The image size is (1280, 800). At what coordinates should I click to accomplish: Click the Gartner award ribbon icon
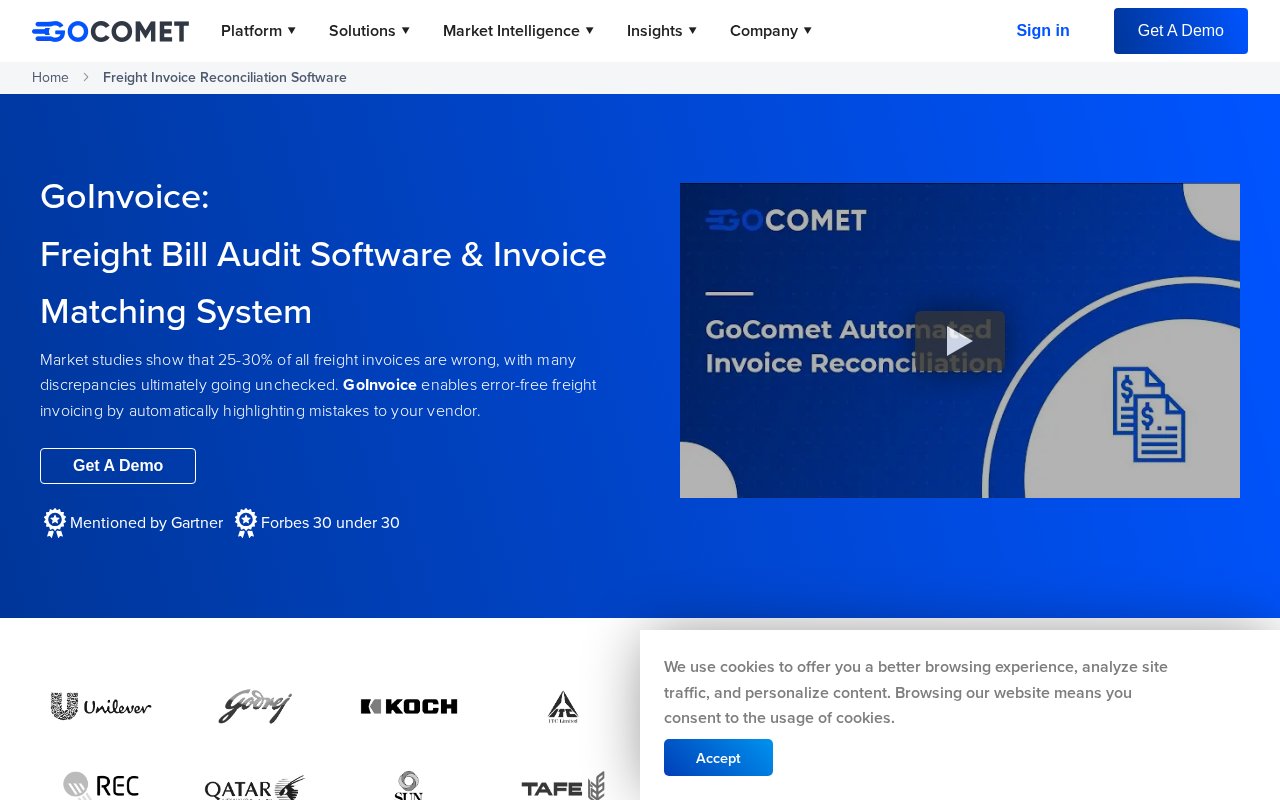55,523
